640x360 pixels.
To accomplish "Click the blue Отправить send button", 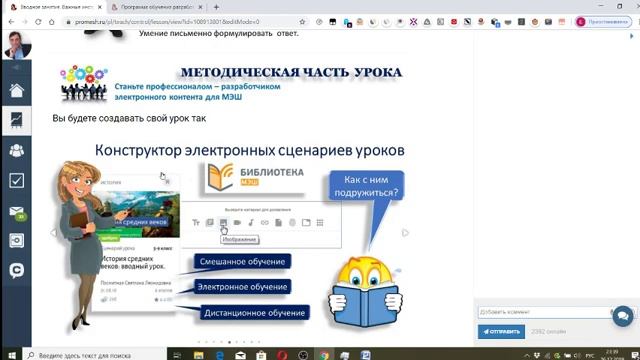I will click(x=501, y=331).
